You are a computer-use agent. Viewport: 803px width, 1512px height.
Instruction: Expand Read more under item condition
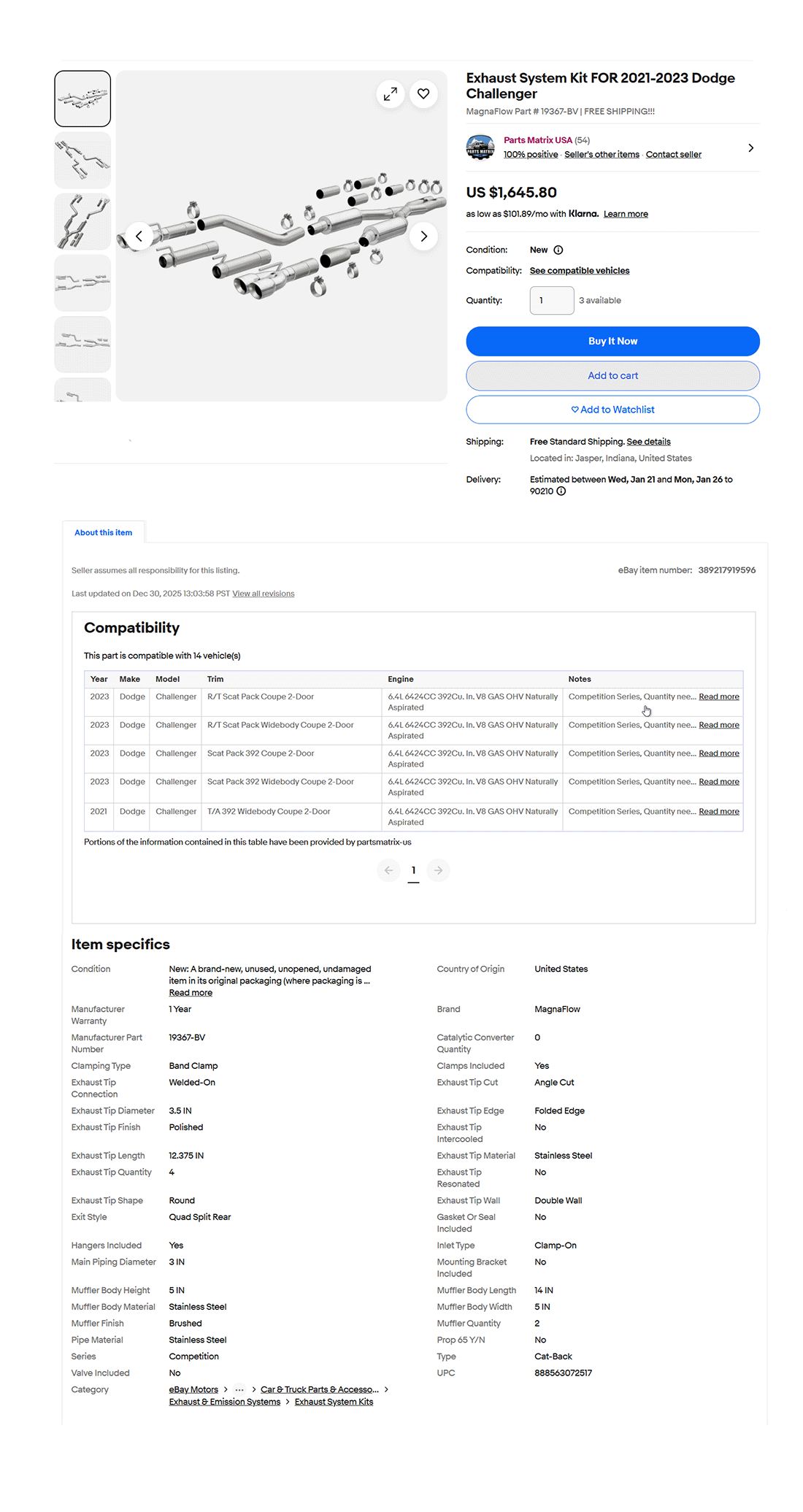pos(191,993)
